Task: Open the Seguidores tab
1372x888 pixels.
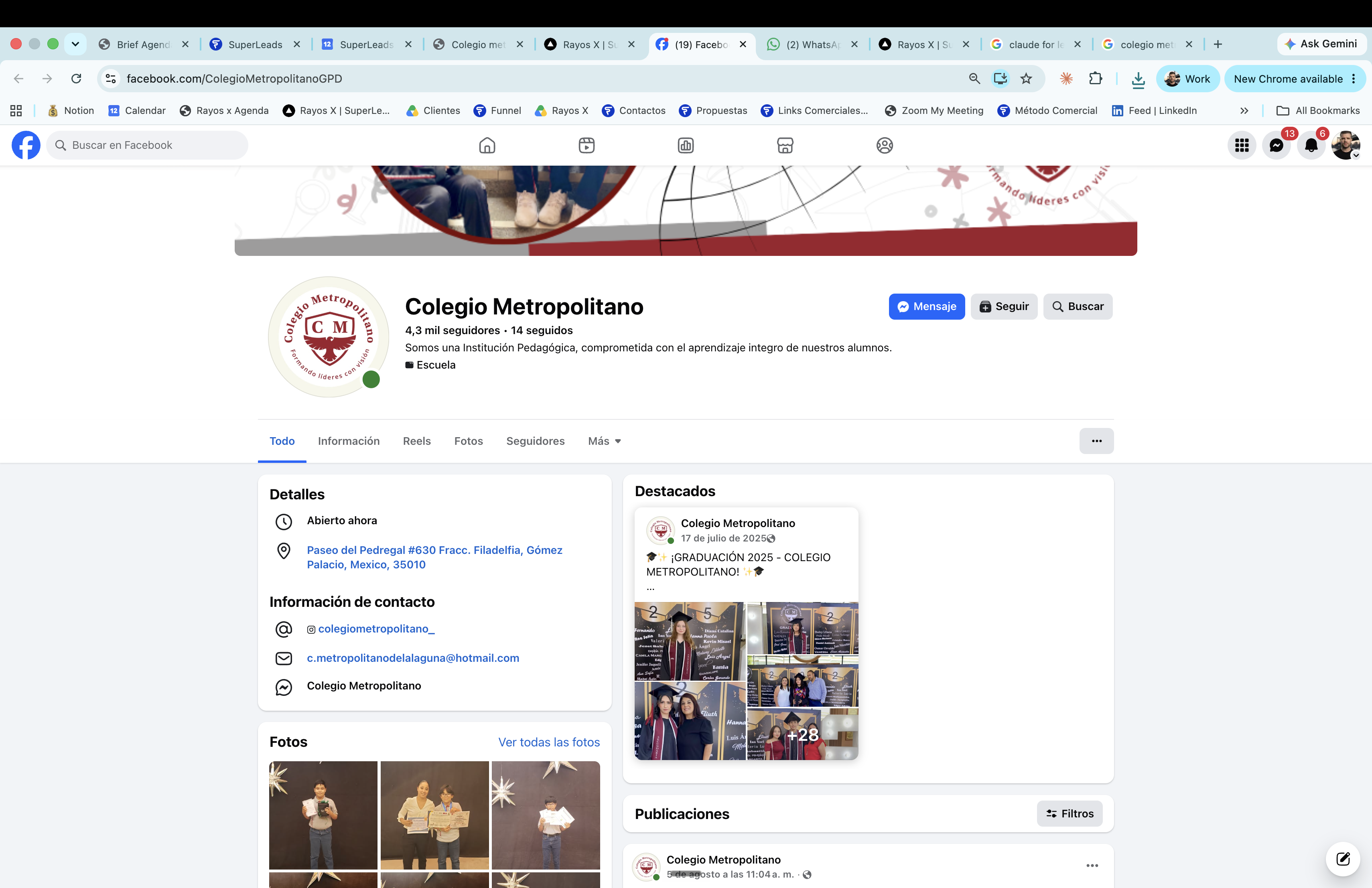Action: 535,441
